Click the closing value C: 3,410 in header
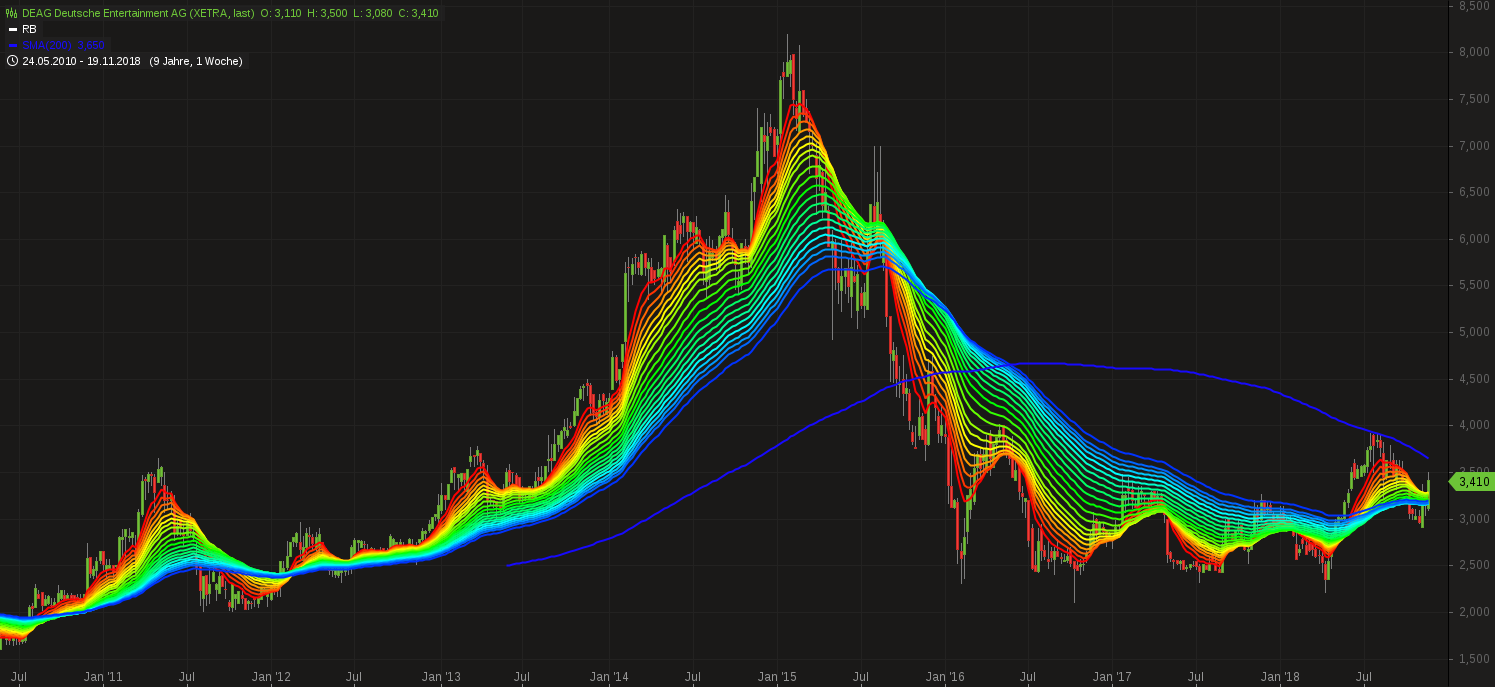Image resolution: width=1495 pixels, height=687 pixels. 417,13
